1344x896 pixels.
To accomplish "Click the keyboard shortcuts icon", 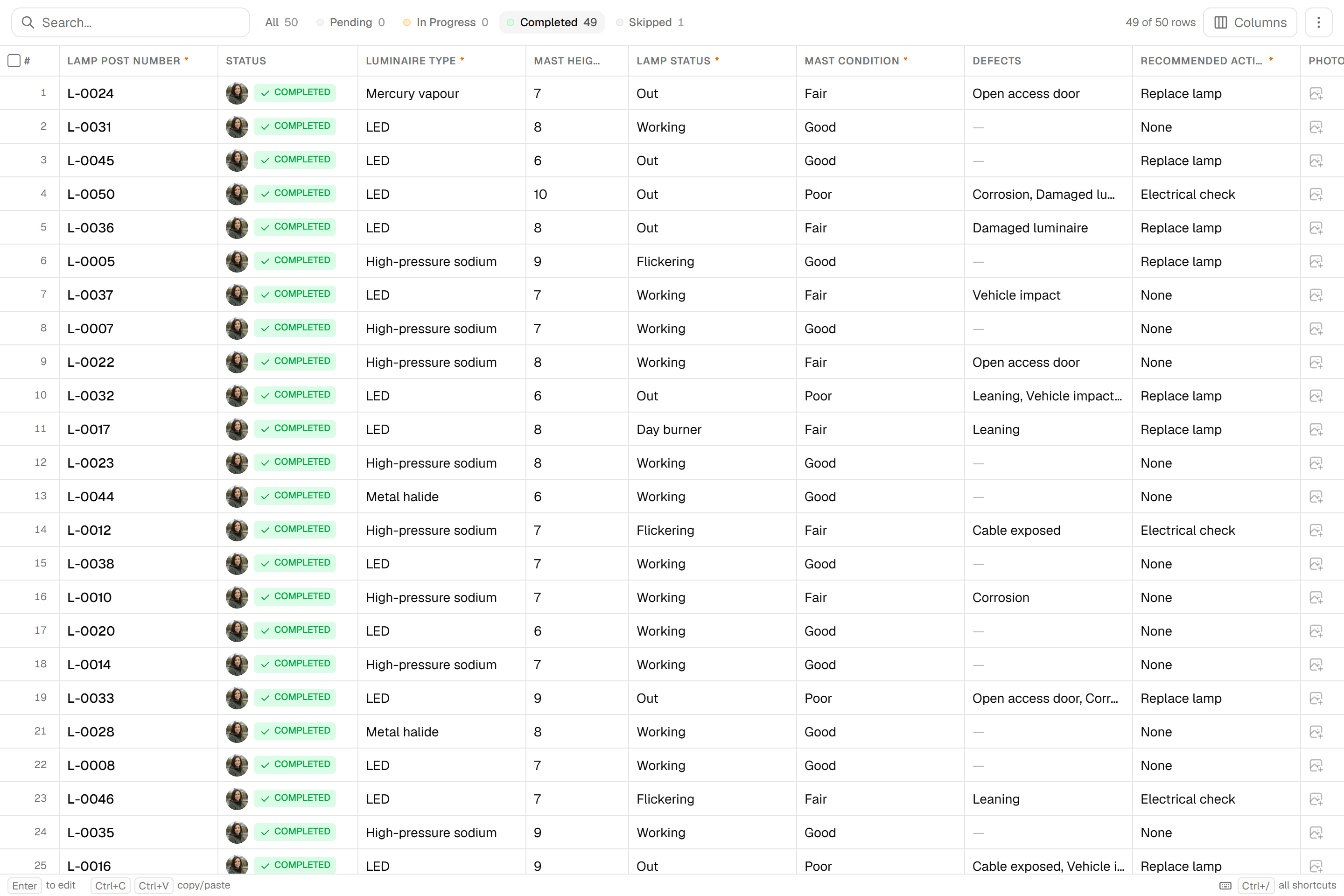I will (x=1225, y=885).
